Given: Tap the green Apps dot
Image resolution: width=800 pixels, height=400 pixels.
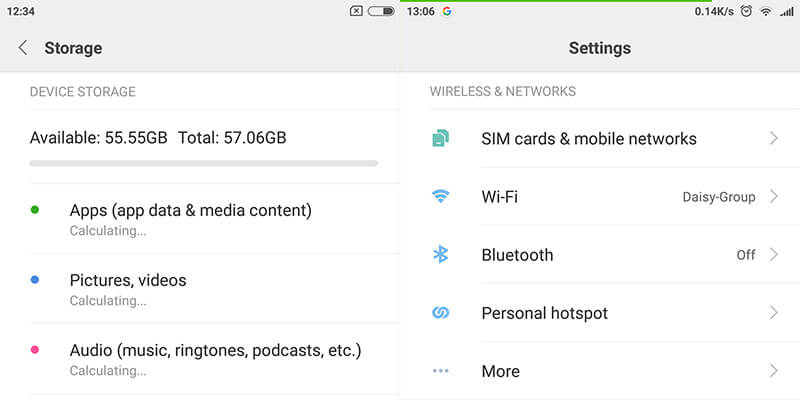Looking at the screenshot, I should click(35, 210).
